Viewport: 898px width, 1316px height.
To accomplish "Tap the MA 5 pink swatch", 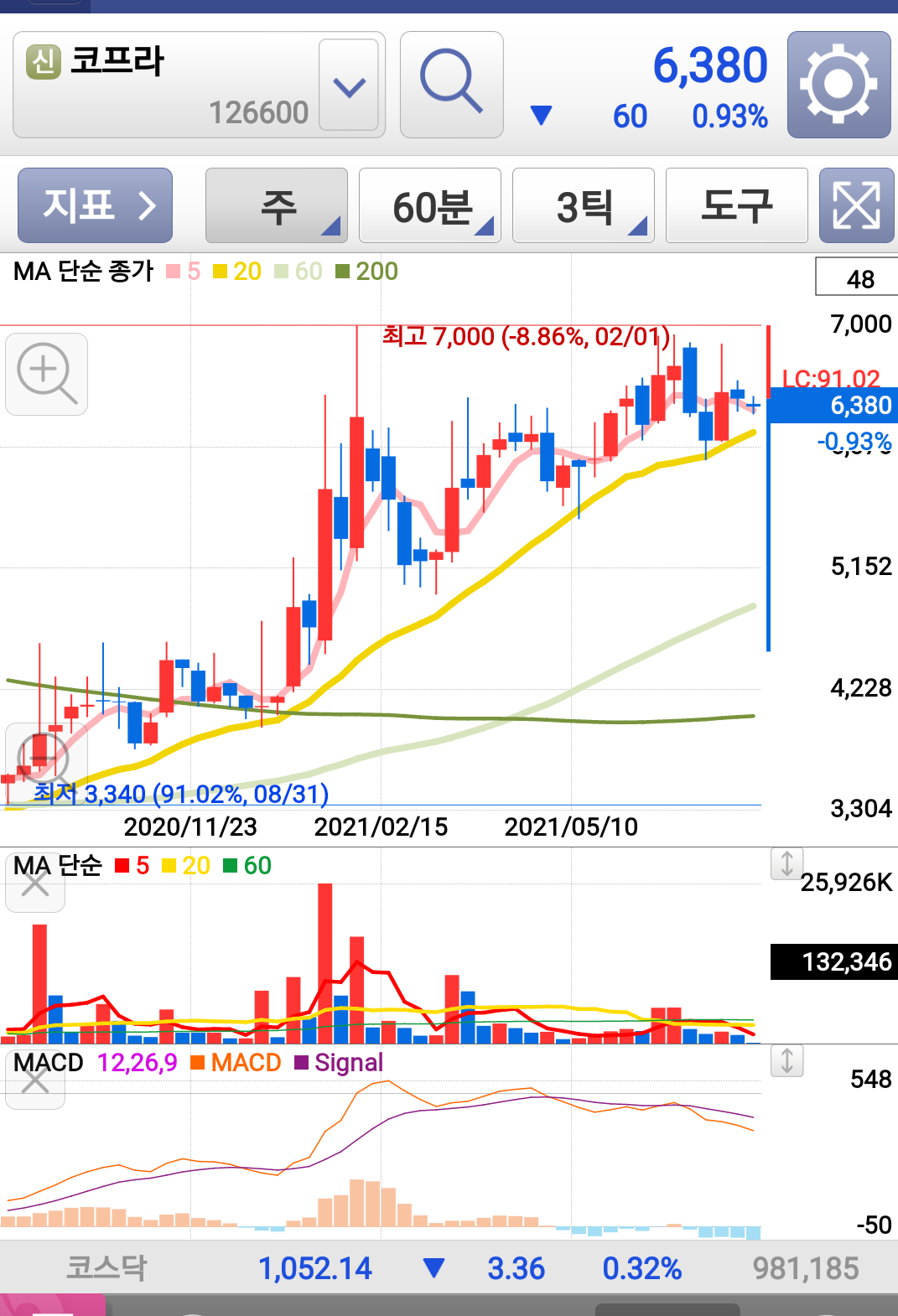I will coord(174,272).
